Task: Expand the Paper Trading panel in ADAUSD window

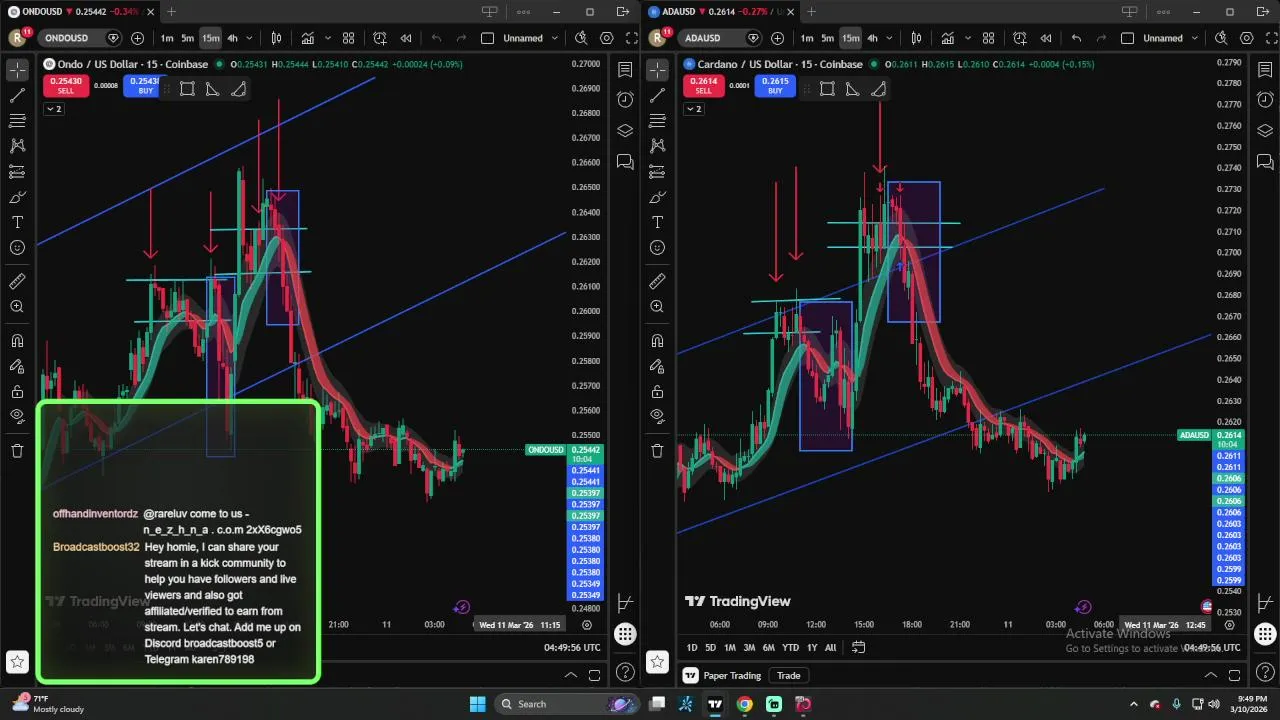Action: pos(1211,675)
